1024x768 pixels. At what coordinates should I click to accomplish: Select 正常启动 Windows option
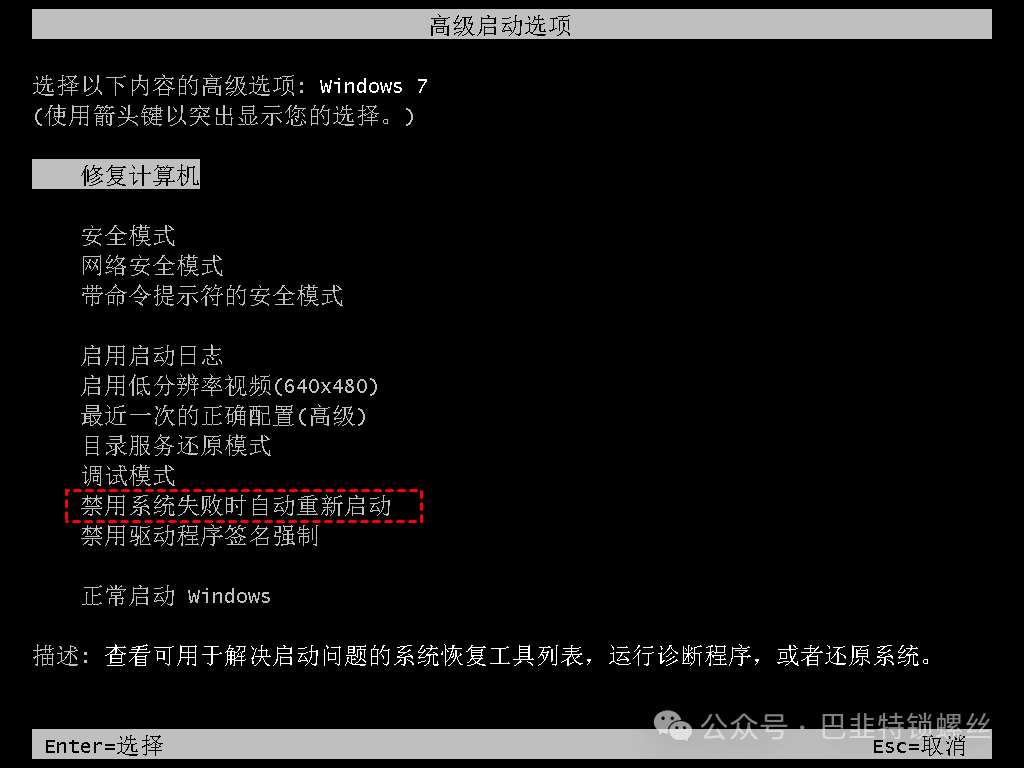(x=176, y=596)
